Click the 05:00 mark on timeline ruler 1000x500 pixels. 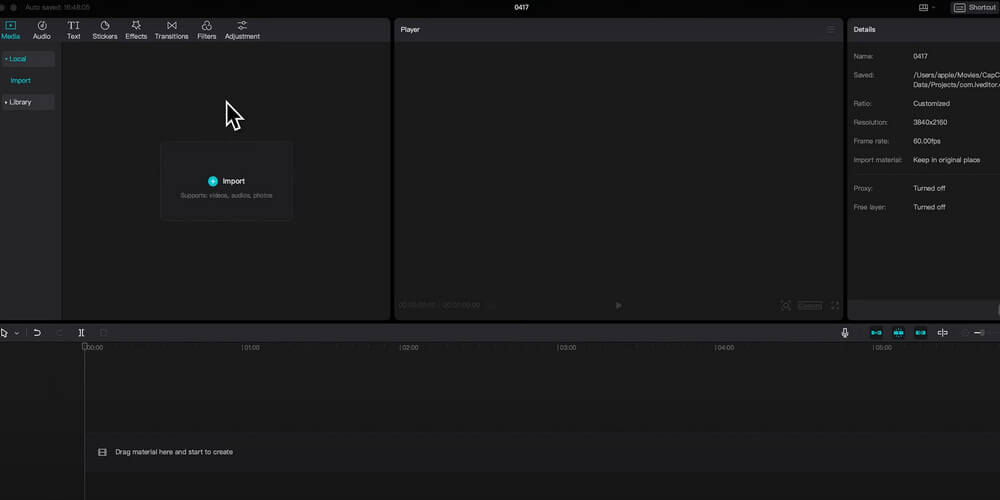(x=883, y=348)
